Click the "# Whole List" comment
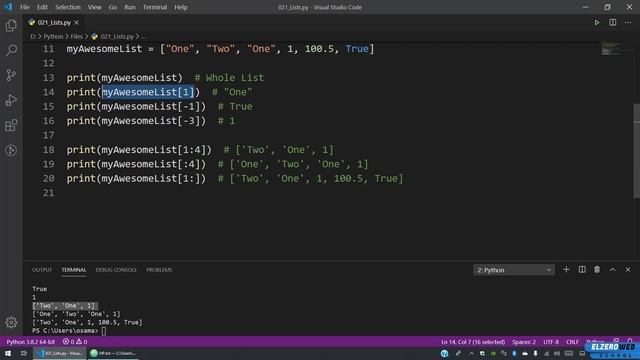This screenshot has width=640, height=360. (229, 78)
